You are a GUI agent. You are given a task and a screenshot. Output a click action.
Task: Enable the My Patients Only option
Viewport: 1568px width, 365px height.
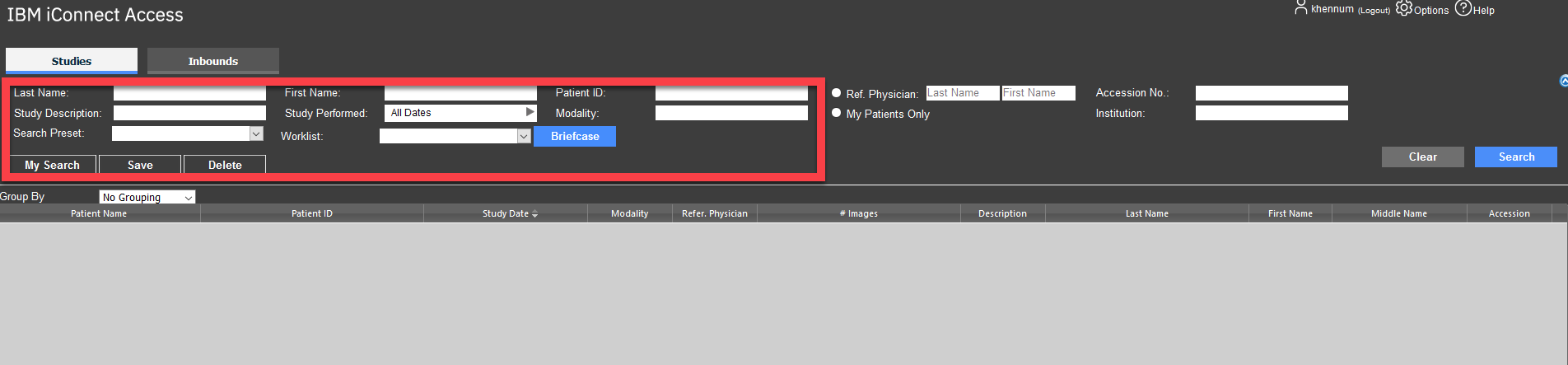[837, 113]
